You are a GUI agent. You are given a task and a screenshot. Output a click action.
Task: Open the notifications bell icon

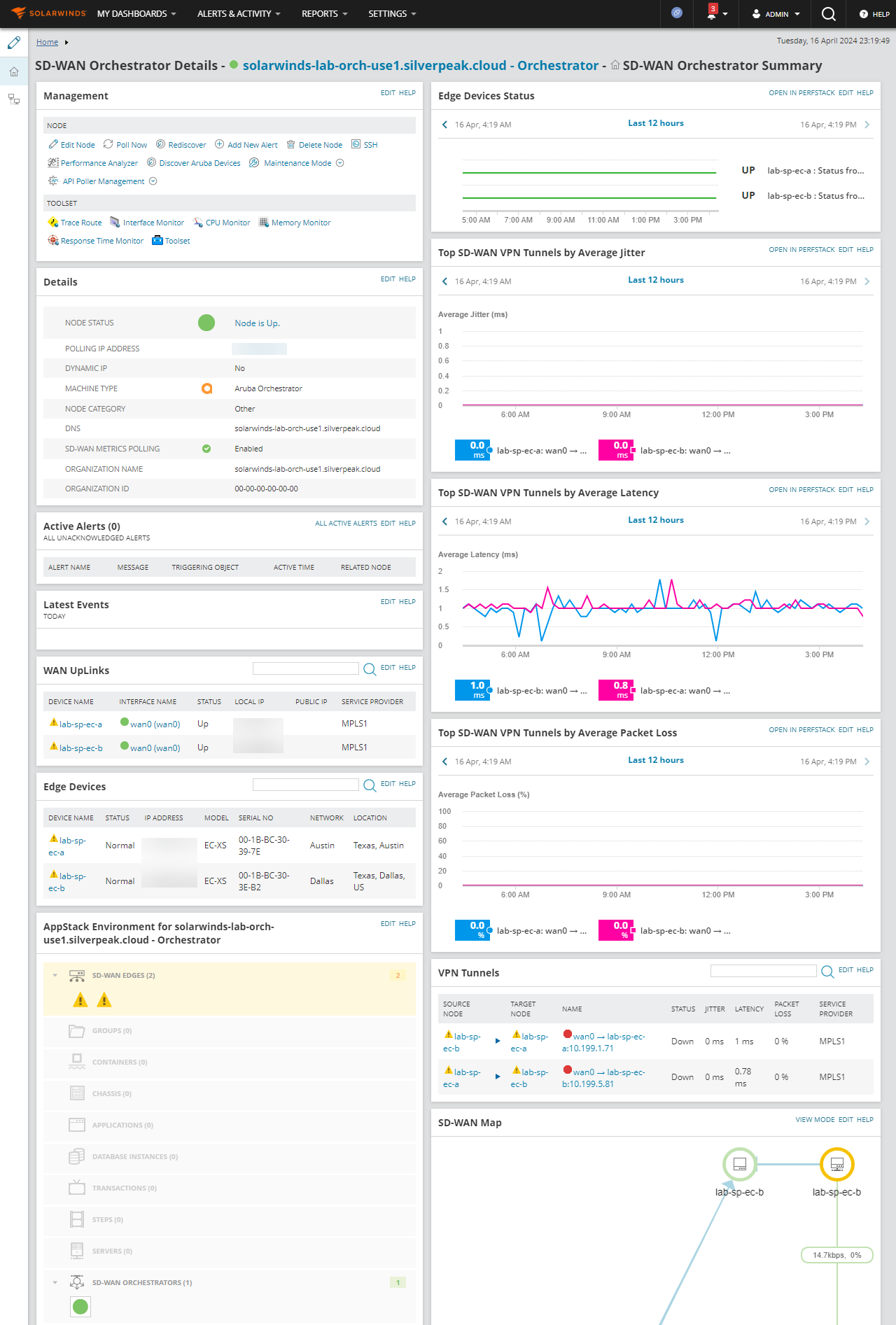point(712,13)
